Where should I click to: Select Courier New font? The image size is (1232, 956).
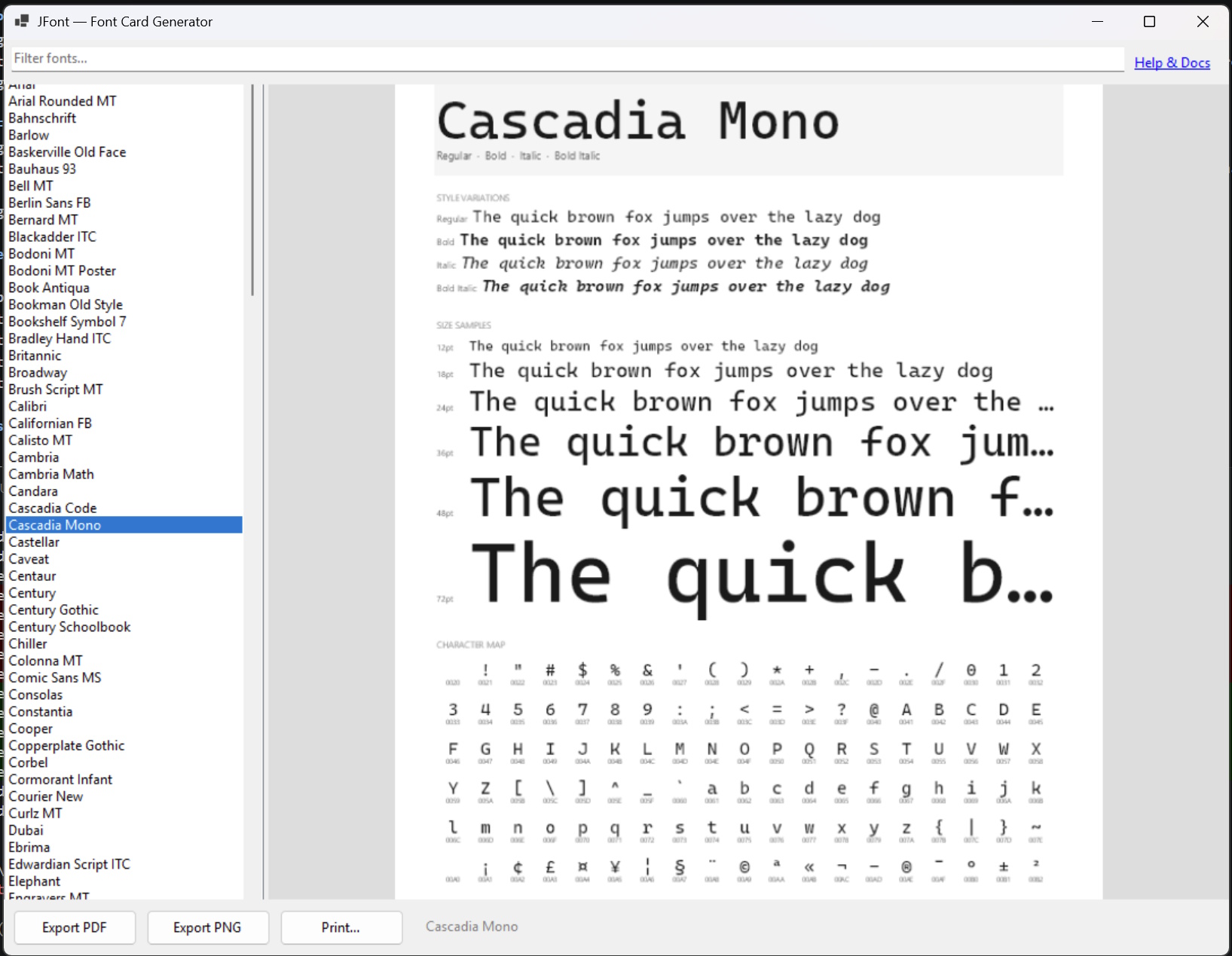[124, 796]
